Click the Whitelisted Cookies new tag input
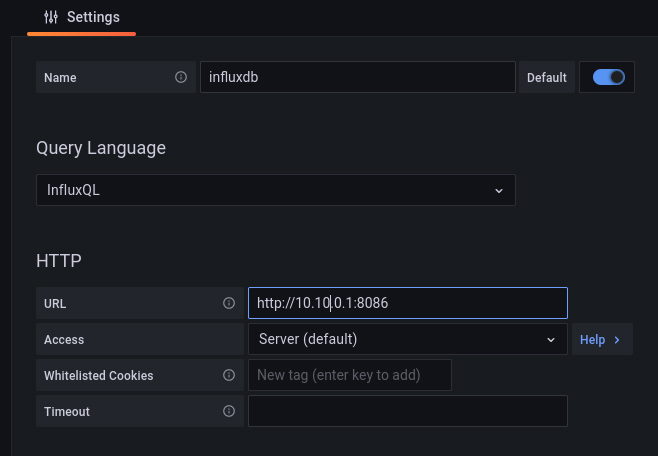658x456 pixels. 350,375
